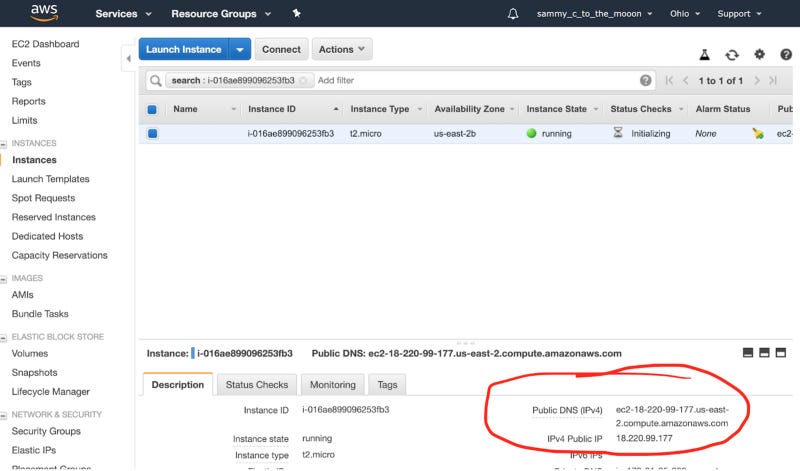This screenshot has height=471, width=800.
Task: Go to last page of results
Action: point(773,80)
